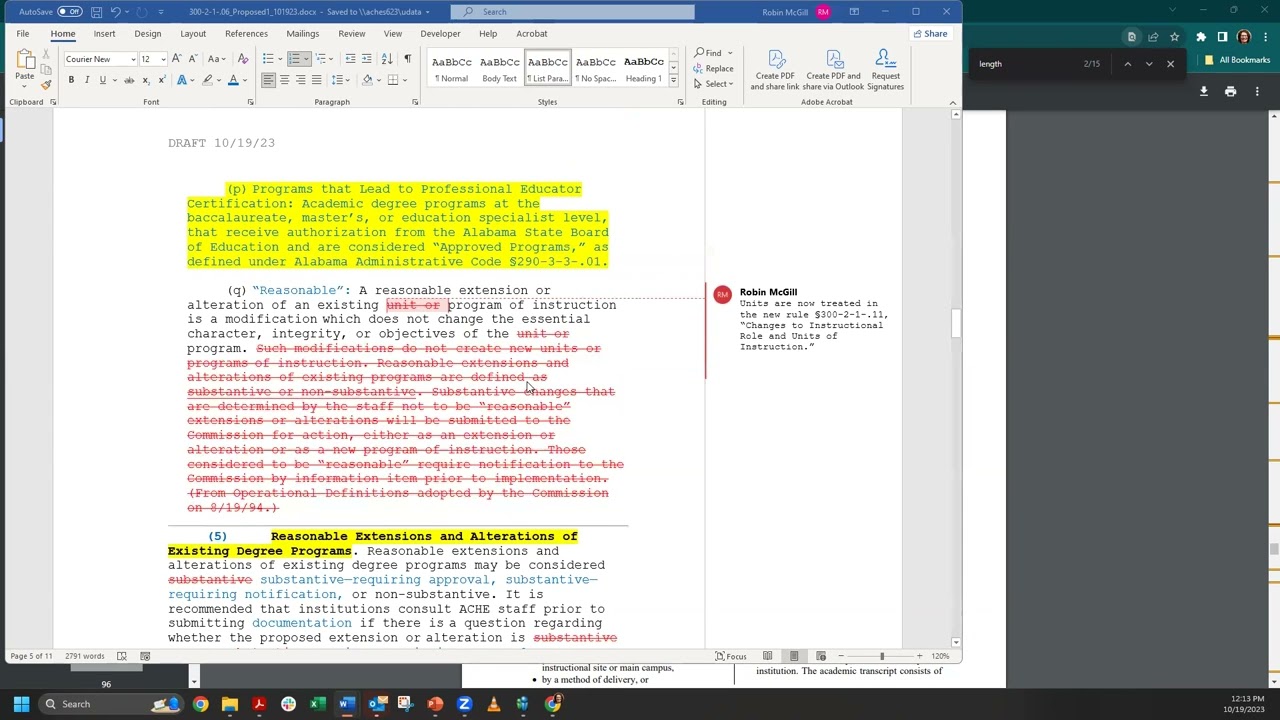Image resolution: width=1280 pixels, height=720 pixels.
Task: Click the Word vertical scrollbar thumb
Action: pos(957,324)
